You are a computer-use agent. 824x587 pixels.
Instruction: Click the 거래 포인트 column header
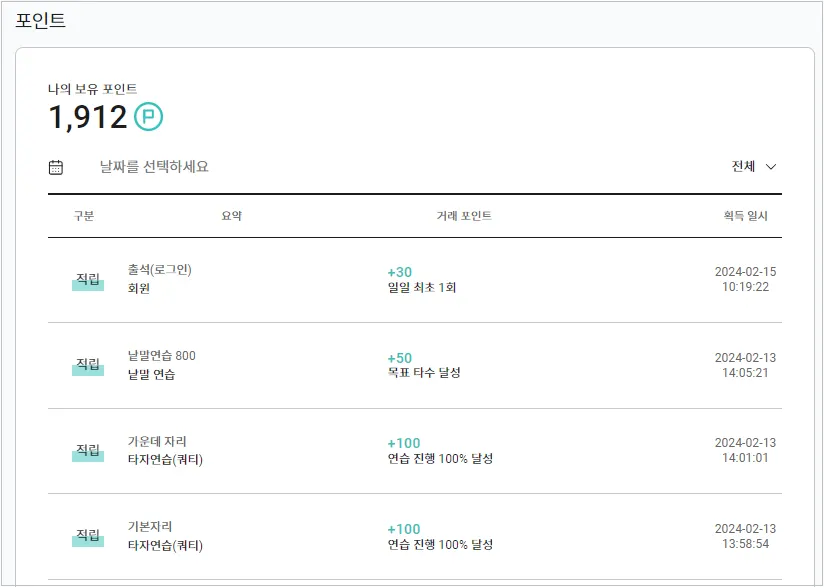(464, 216)
